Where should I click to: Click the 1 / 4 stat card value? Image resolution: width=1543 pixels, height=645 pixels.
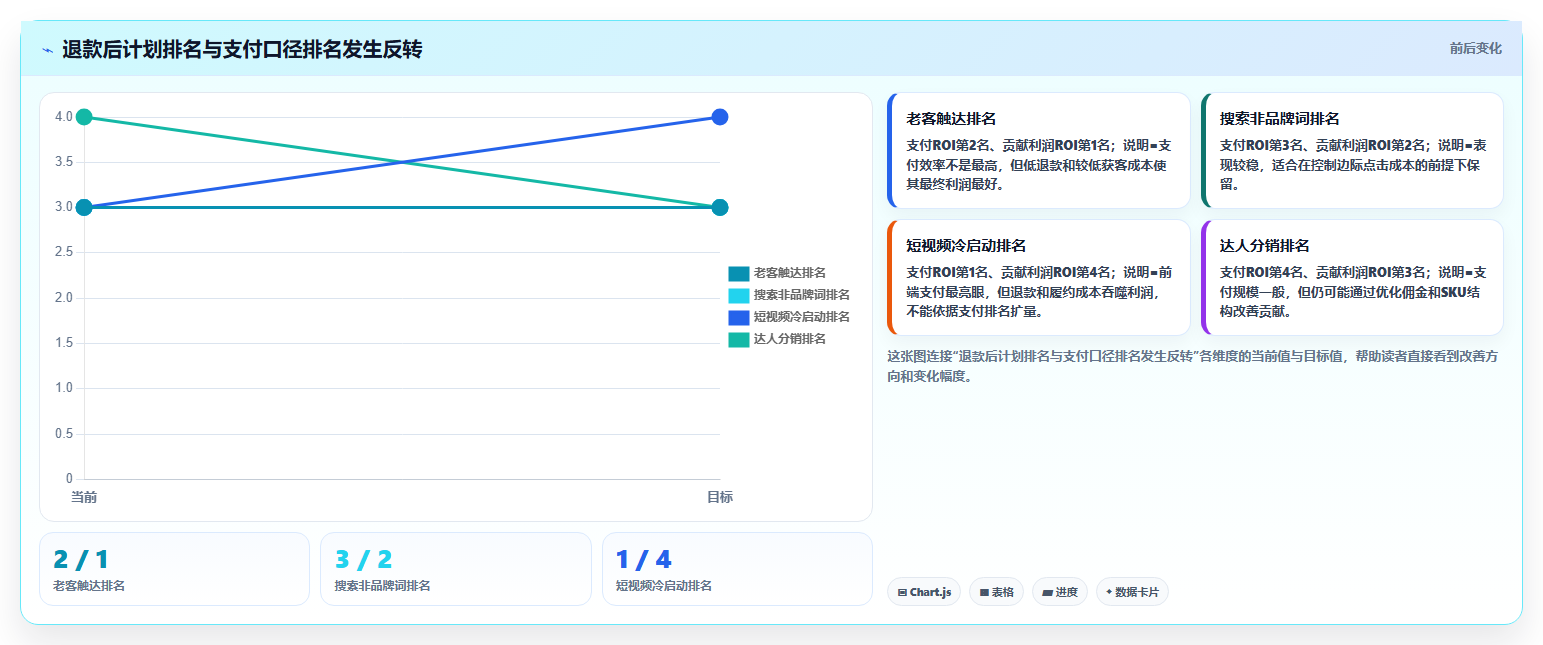[x=644, y=560]
